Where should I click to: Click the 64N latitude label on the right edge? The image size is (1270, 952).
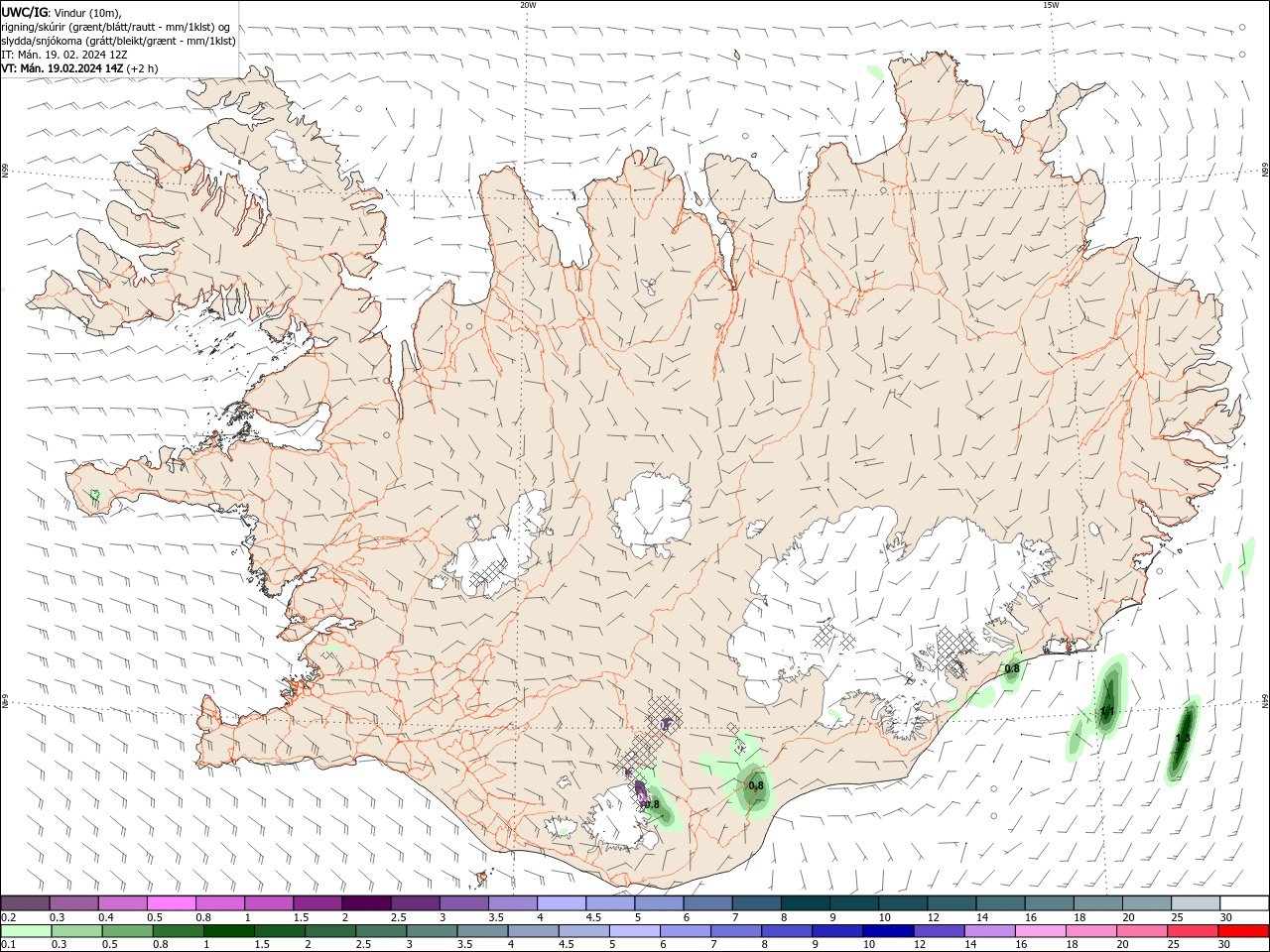(x=1265, y=701)
